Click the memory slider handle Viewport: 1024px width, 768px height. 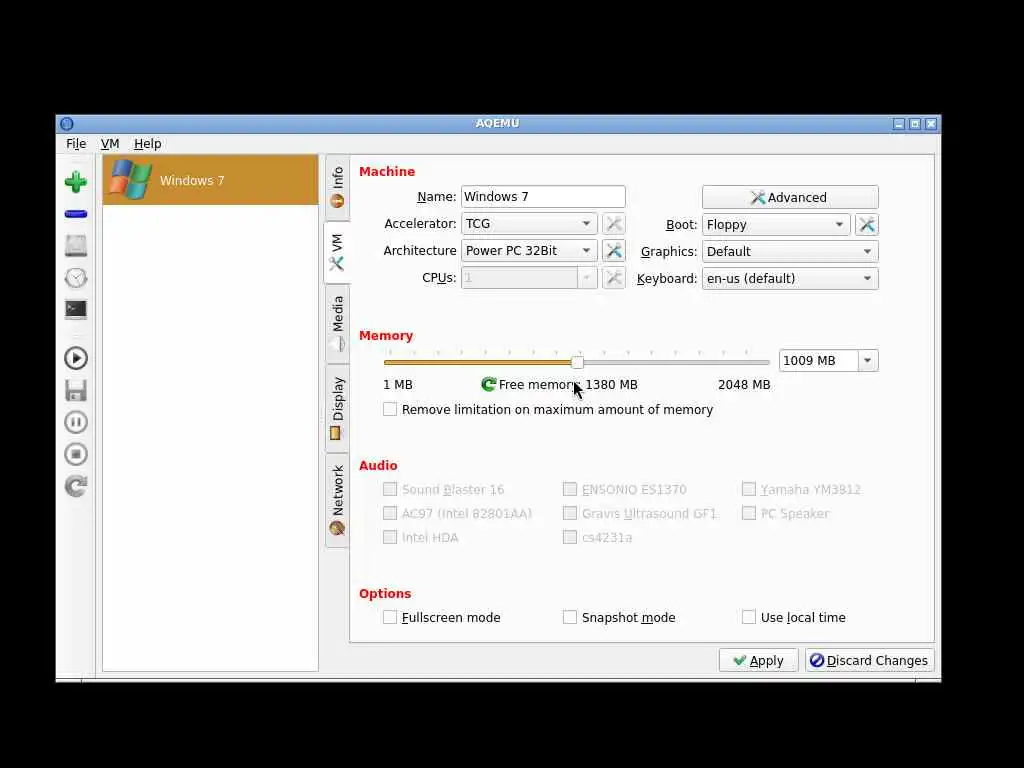pyautogui.click(x=577, y=362)
